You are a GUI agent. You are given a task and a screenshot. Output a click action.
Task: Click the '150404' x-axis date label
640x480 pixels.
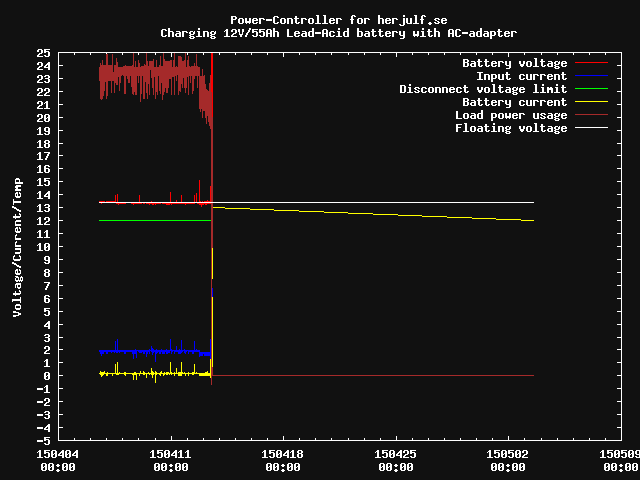pos(58,453)
